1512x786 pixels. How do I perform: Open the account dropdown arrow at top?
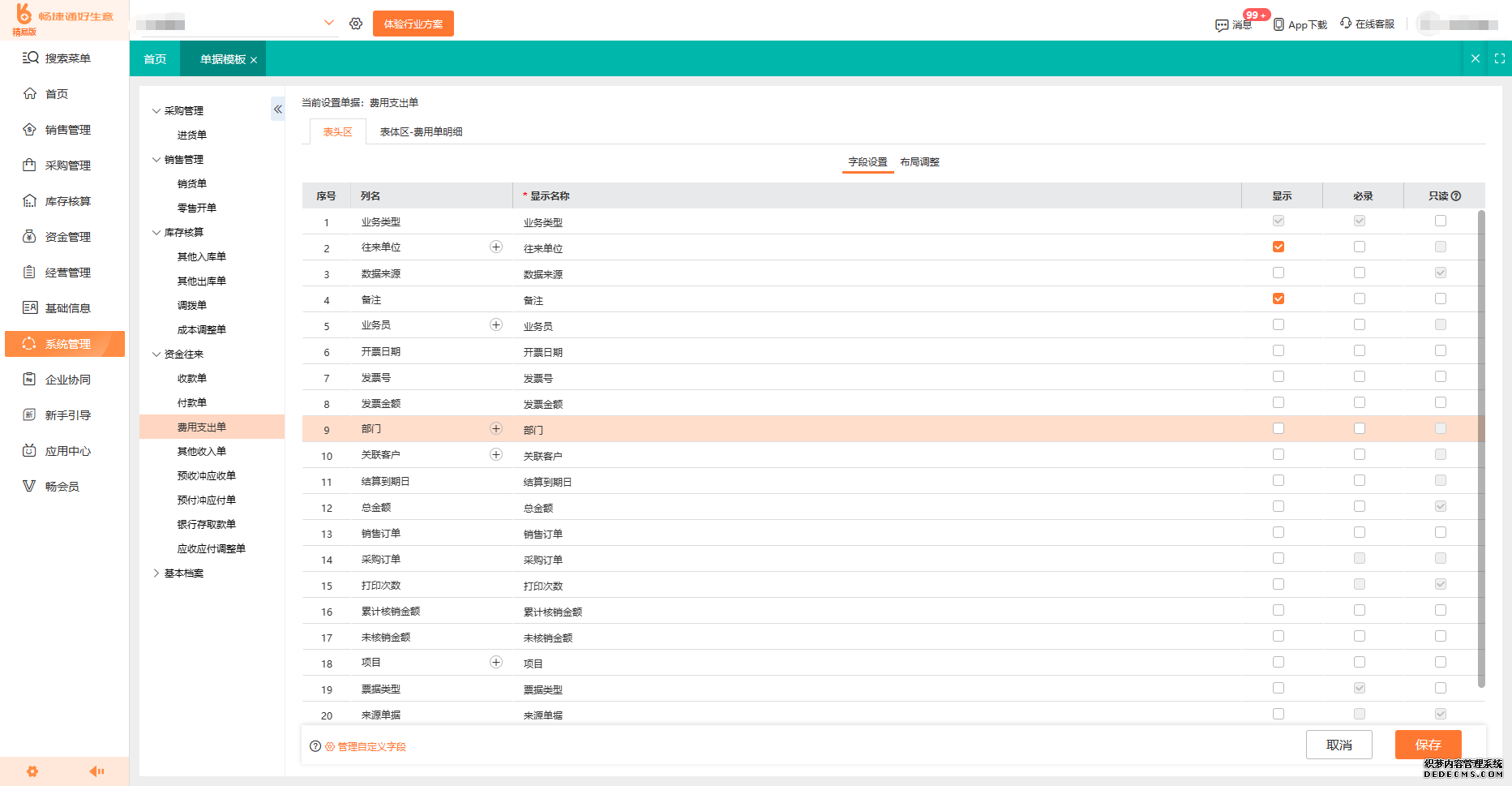[328, 23]
